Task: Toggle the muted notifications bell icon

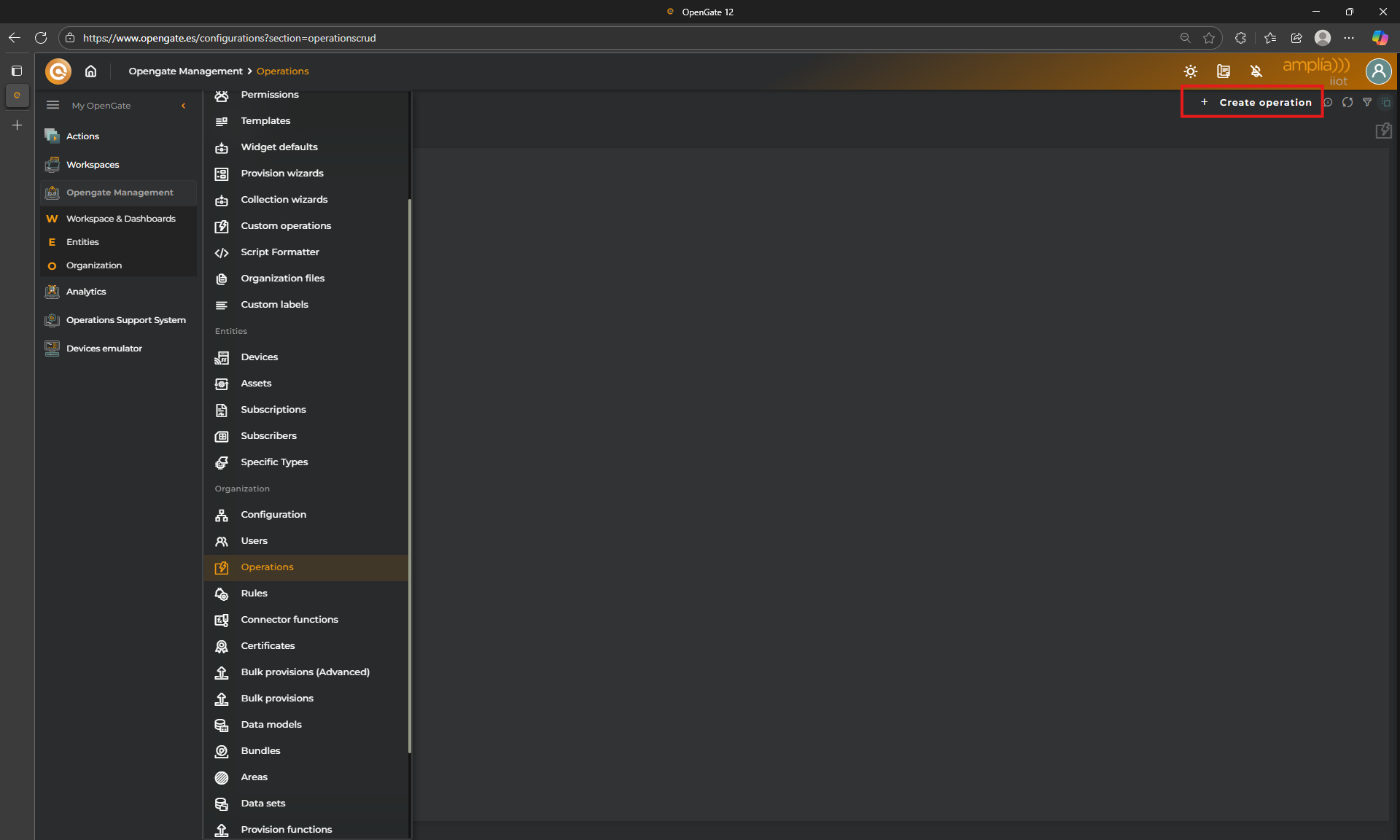Action: click(x=1256, y=71)
